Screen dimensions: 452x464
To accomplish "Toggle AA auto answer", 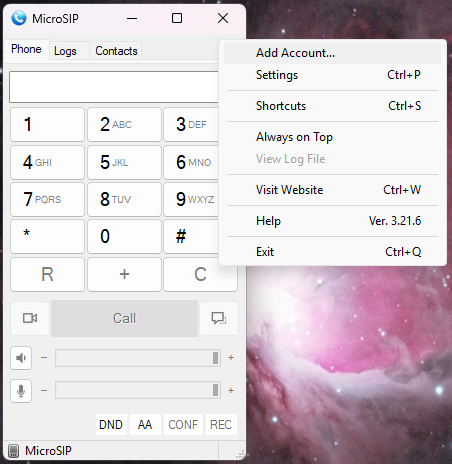I will pyautogui.click(x=145, y=425).
